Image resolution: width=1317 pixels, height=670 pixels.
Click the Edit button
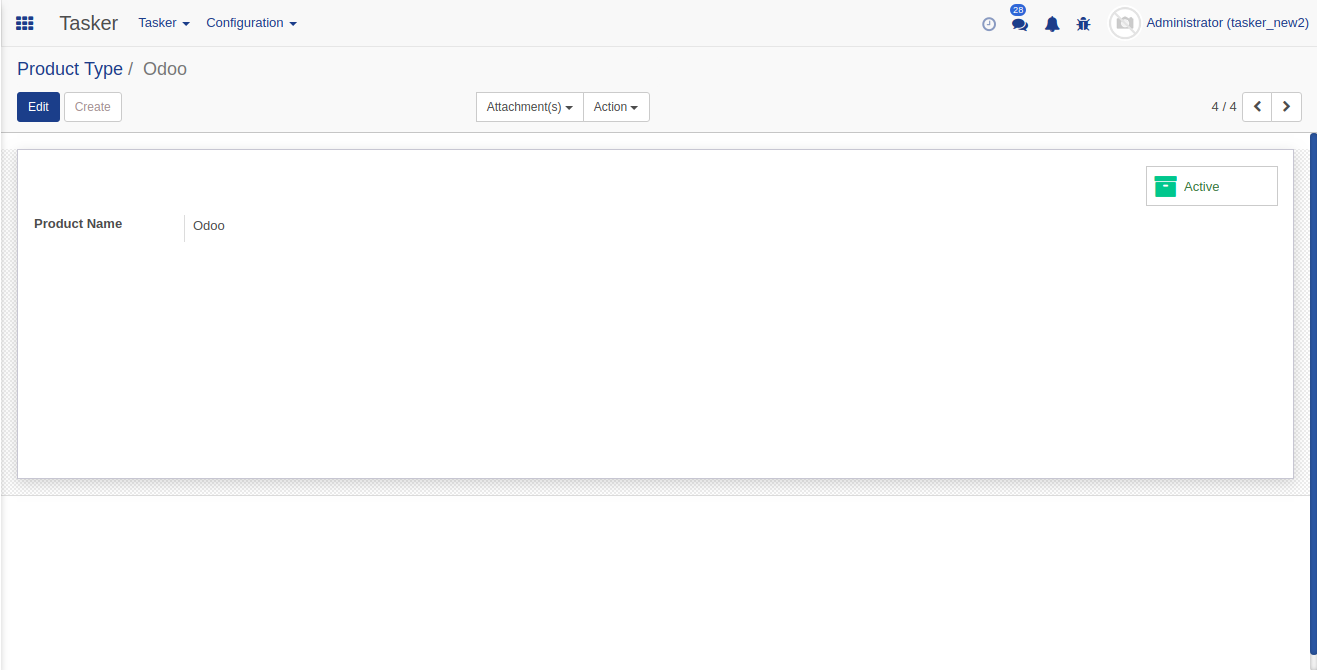38,107
